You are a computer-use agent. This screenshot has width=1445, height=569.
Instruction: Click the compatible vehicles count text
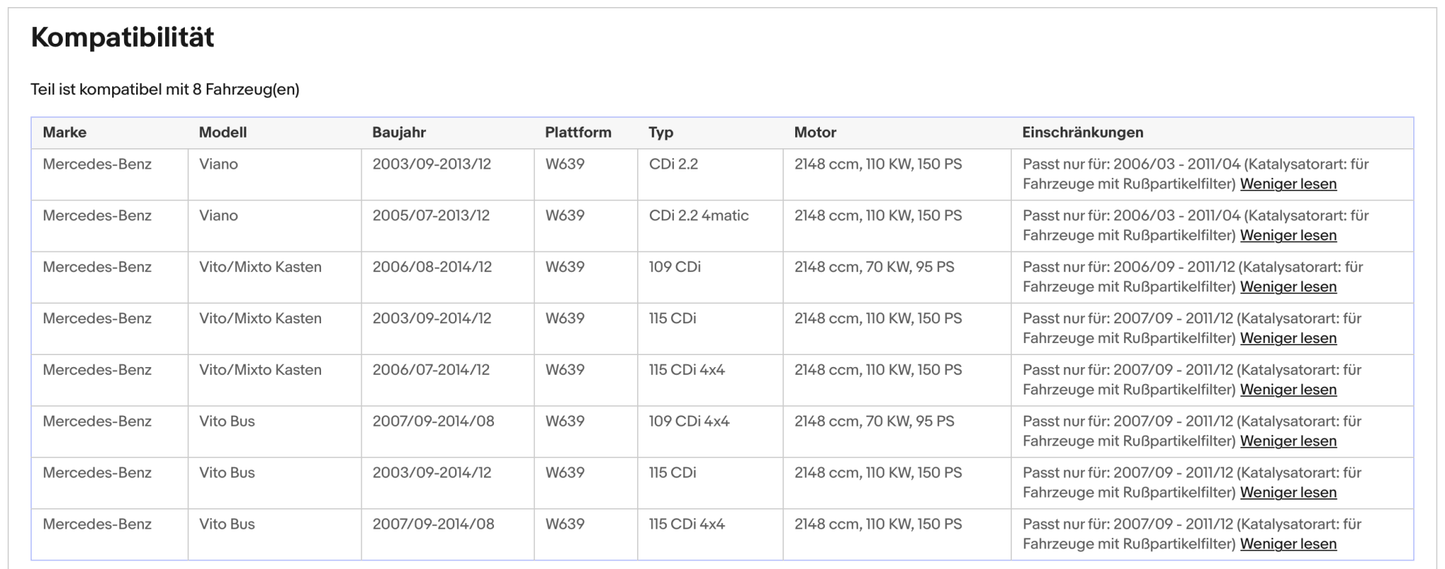click(165, 90)
